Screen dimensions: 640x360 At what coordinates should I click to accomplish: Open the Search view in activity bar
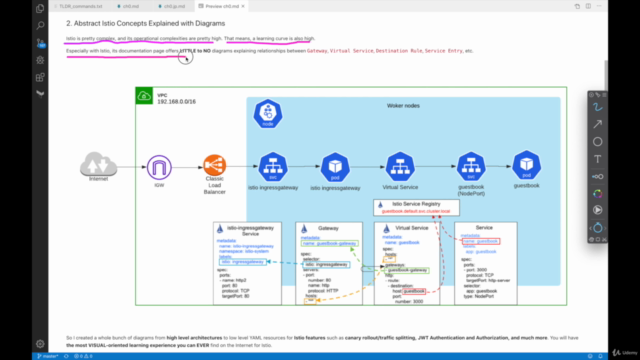point(40,25)
